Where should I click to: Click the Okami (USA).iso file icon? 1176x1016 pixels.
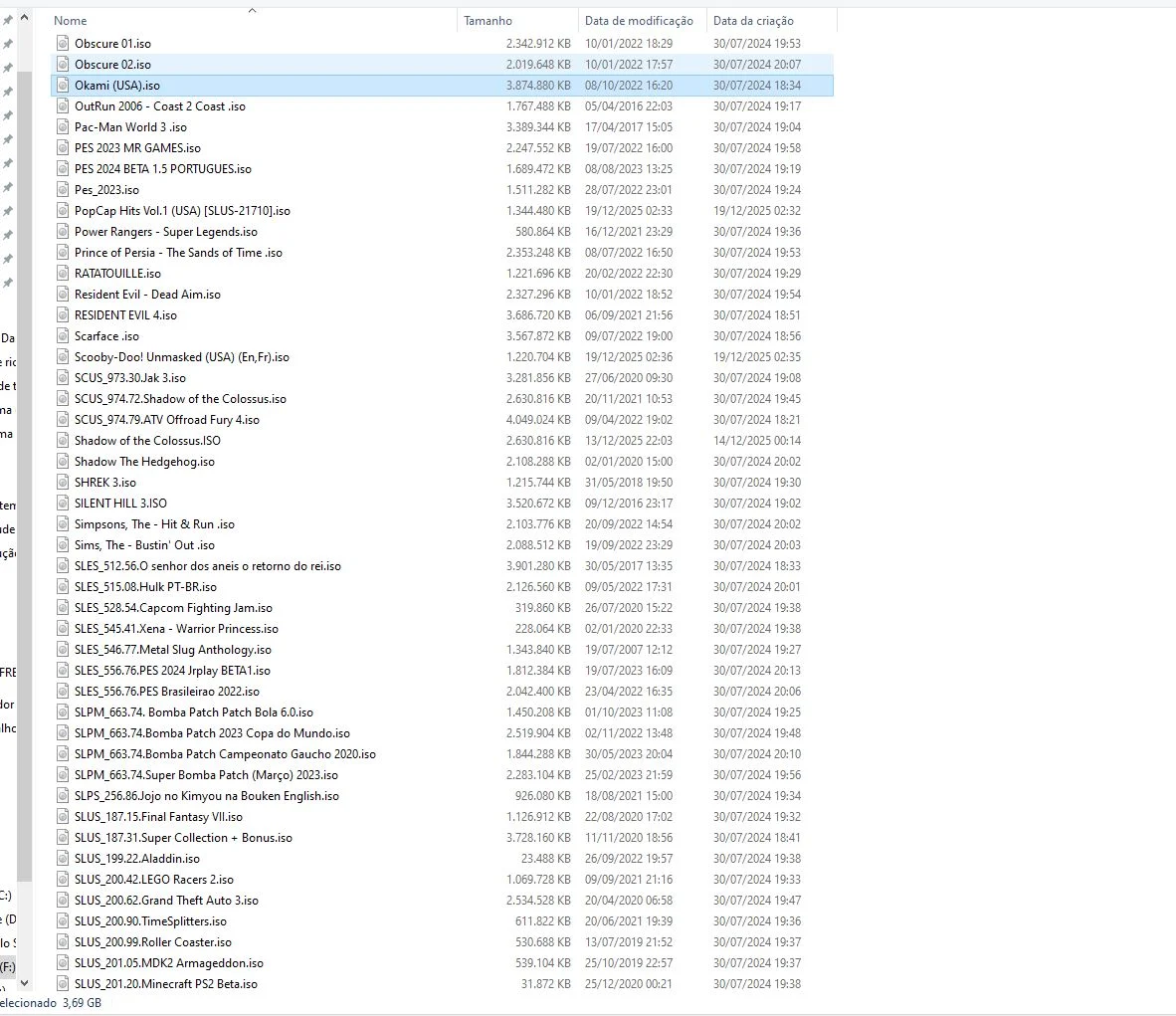tap(63, 86)
